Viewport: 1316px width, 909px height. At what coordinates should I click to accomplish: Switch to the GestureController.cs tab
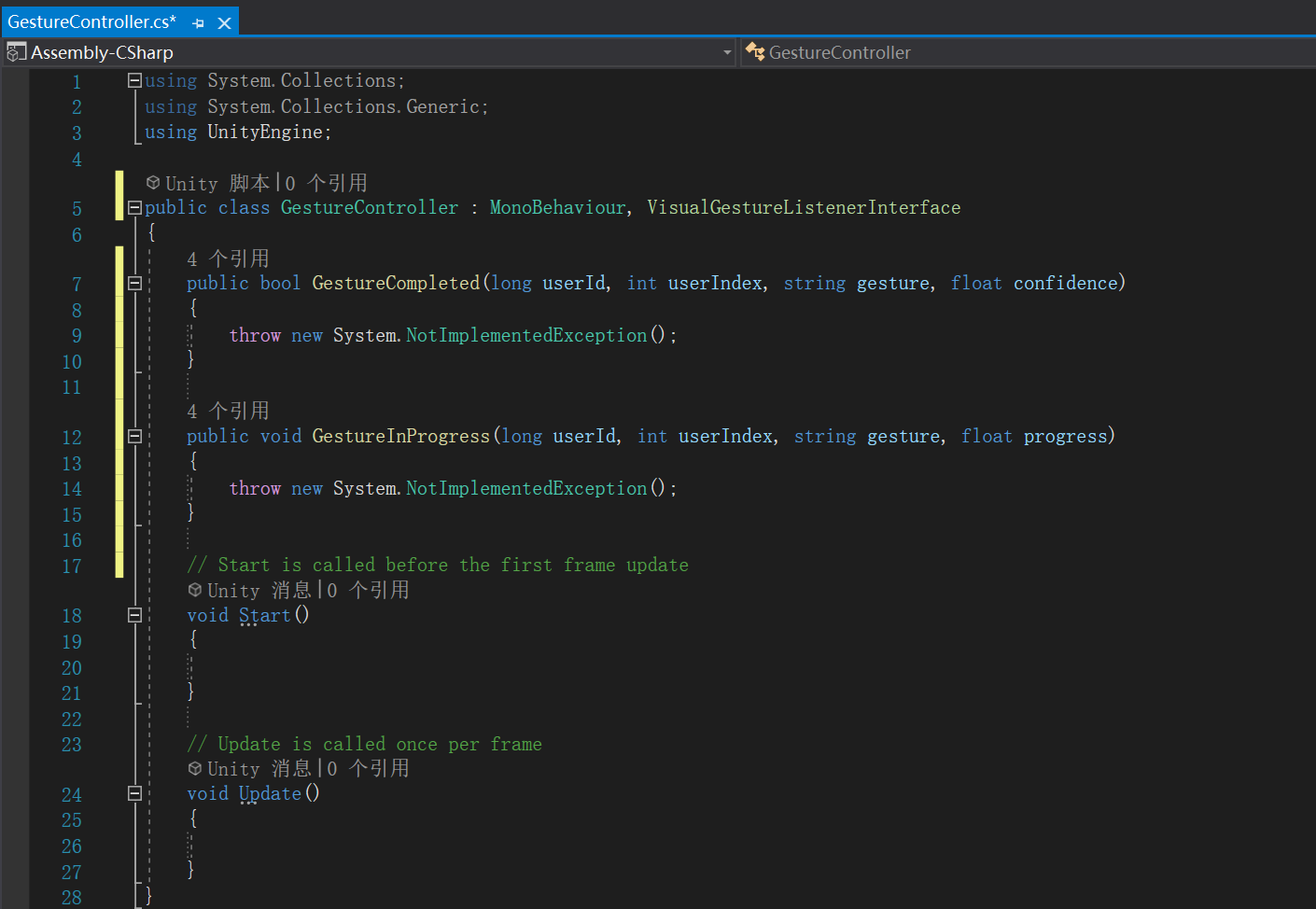[x=93, y=21]
